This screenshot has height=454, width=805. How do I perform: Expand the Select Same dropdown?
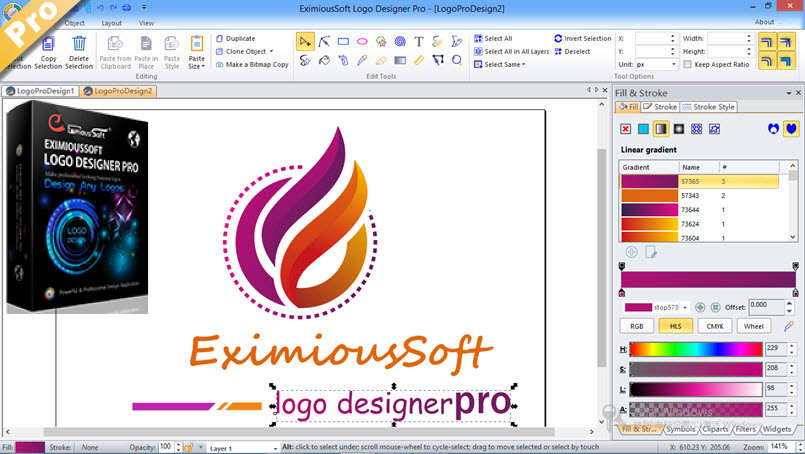click(500, 65)
